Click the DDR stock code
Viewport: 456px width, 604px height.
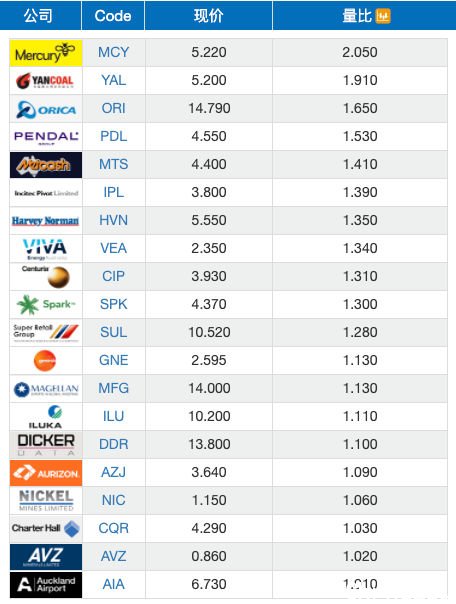(x=114, y=445)
